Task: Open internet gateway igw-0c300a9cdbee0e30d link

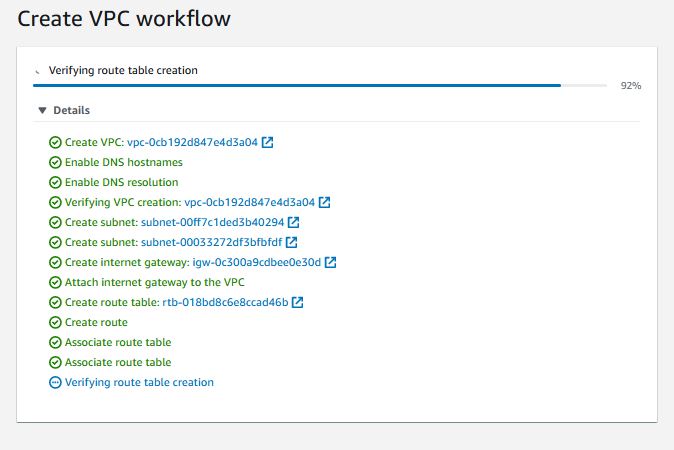Action: 256,262
